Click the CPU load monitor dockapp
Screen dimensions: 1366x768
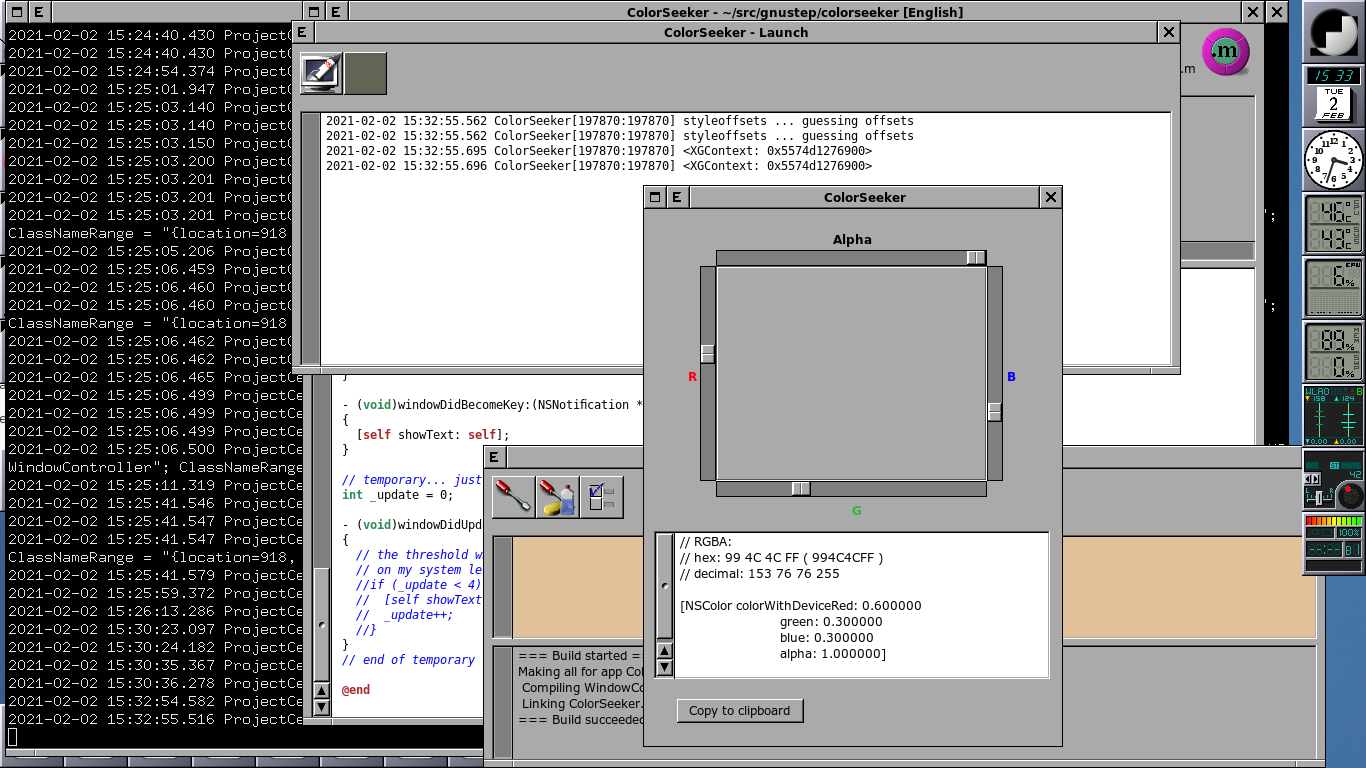[x=1334, y=288]
